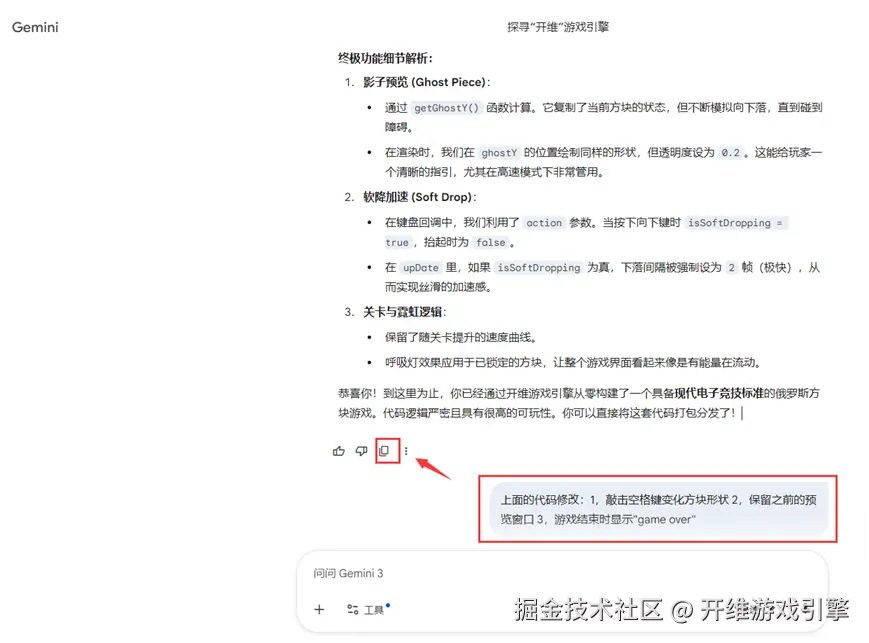
Task: Click the action parameter code chip
Action: 543,222
